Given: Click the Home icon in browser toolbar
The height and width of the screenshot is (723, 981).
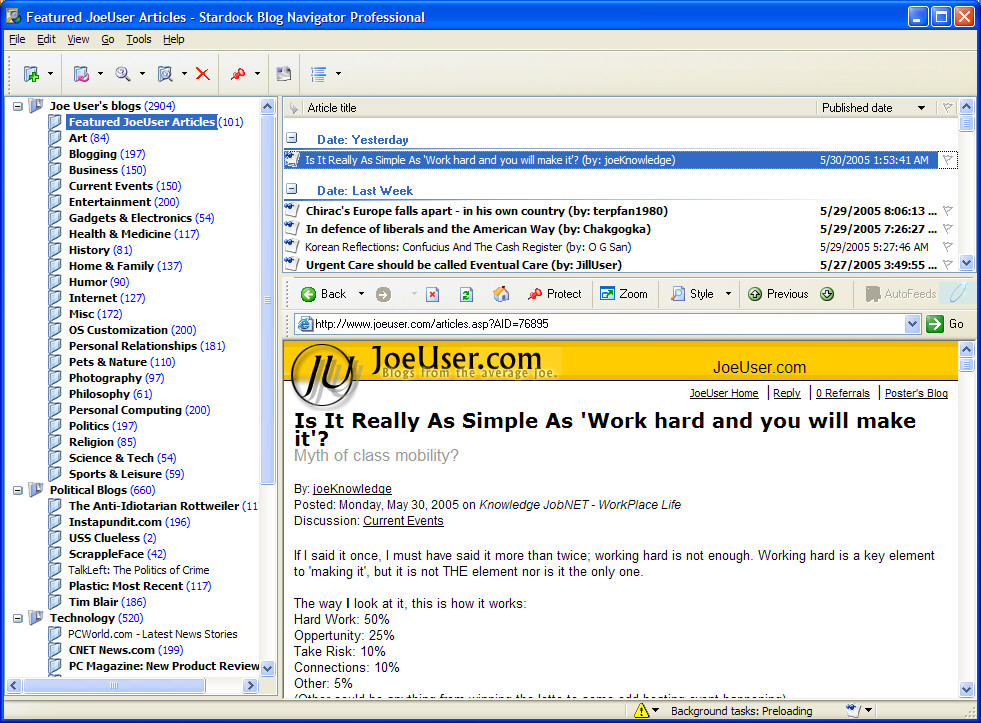Looking at the screenshot, I should (x=501, y=294).
